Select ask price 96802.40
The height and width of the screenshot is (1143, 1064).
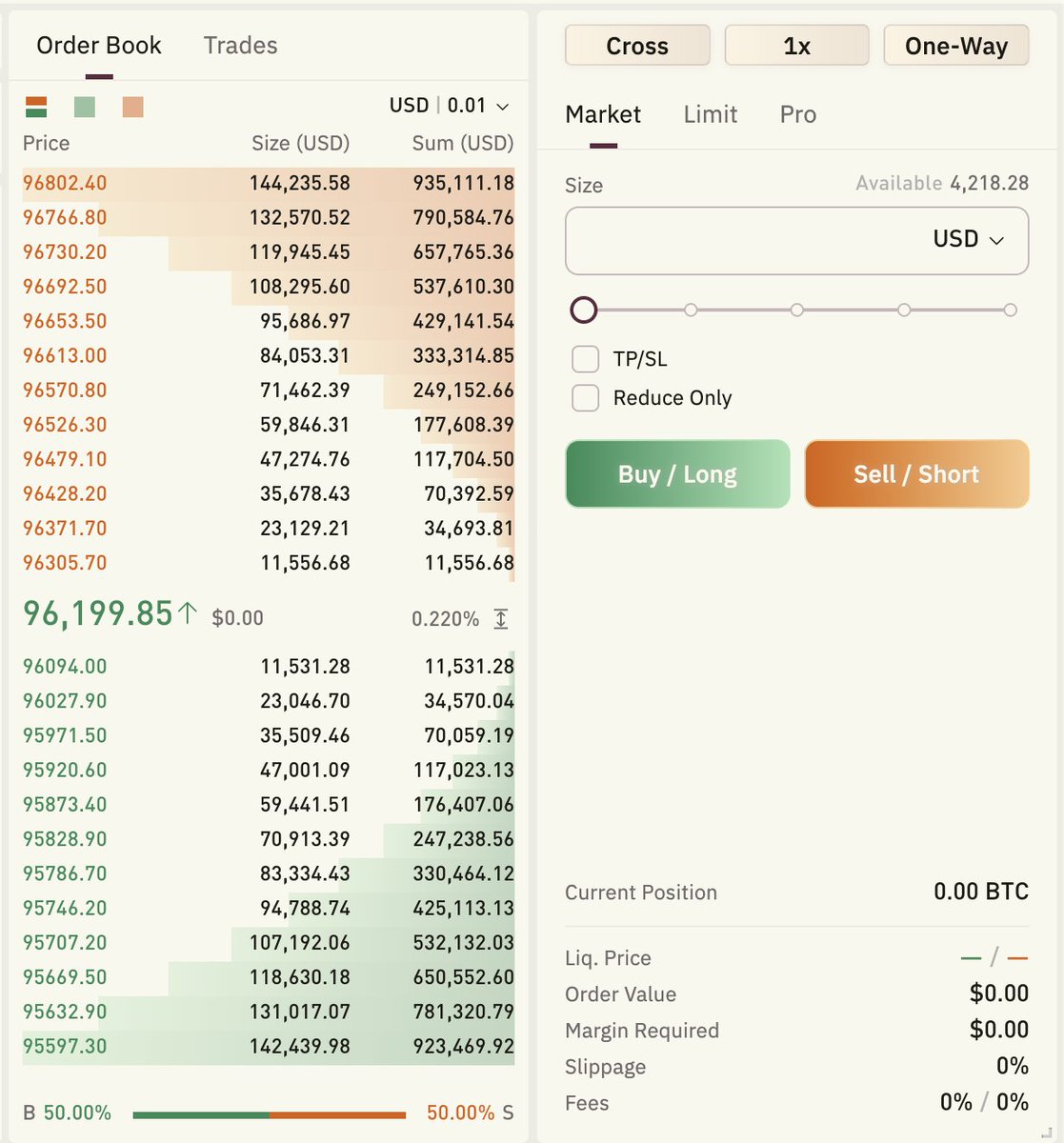pyautogui.click(x=65, y=183)
